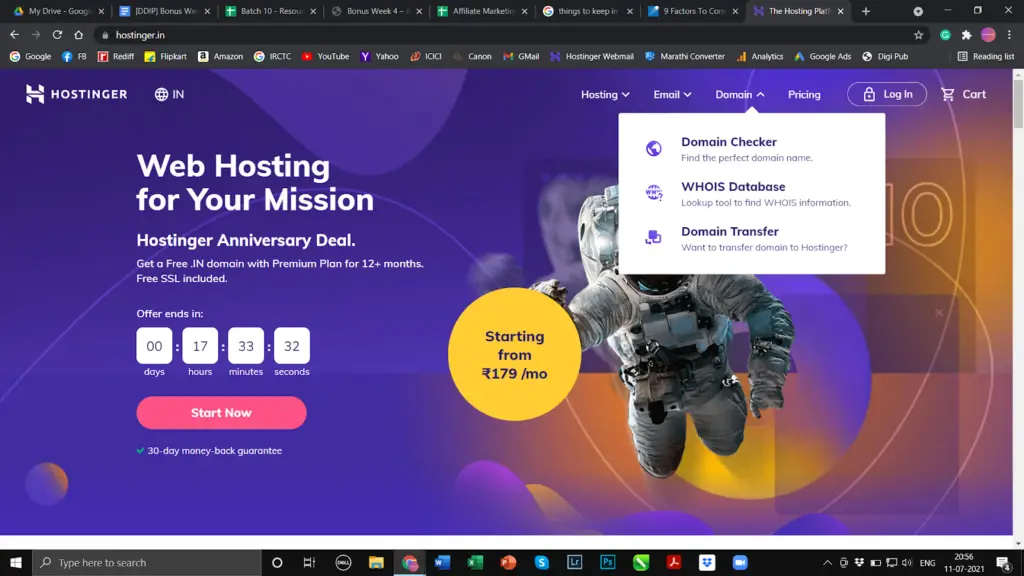Click the address bar URL

(140, 35)
